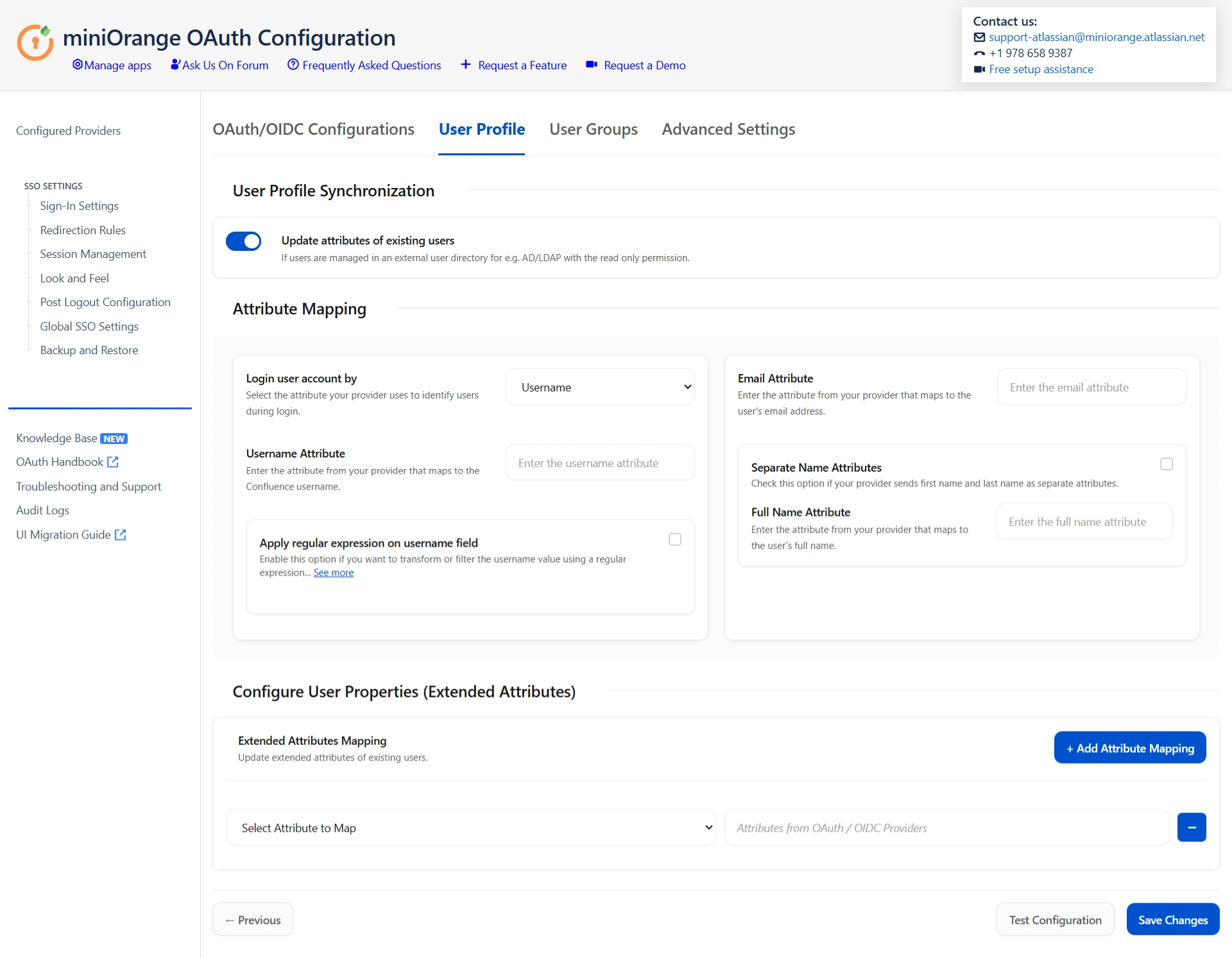Click the Manage apps gear icon
Screen dimensions: 1232x958
(x=78, y=65)
